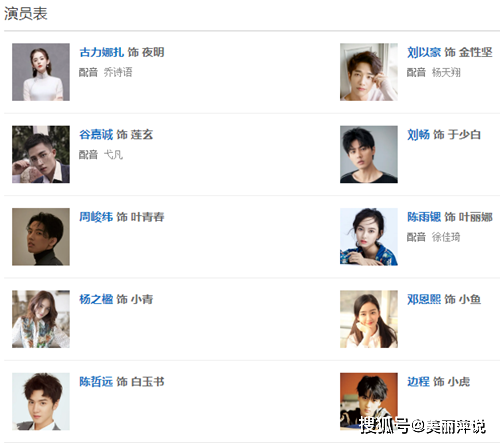This screenshot has height=443, width=500.
Task: Select the 邓恩熙 actor link
Action: [x=424, y=299]
